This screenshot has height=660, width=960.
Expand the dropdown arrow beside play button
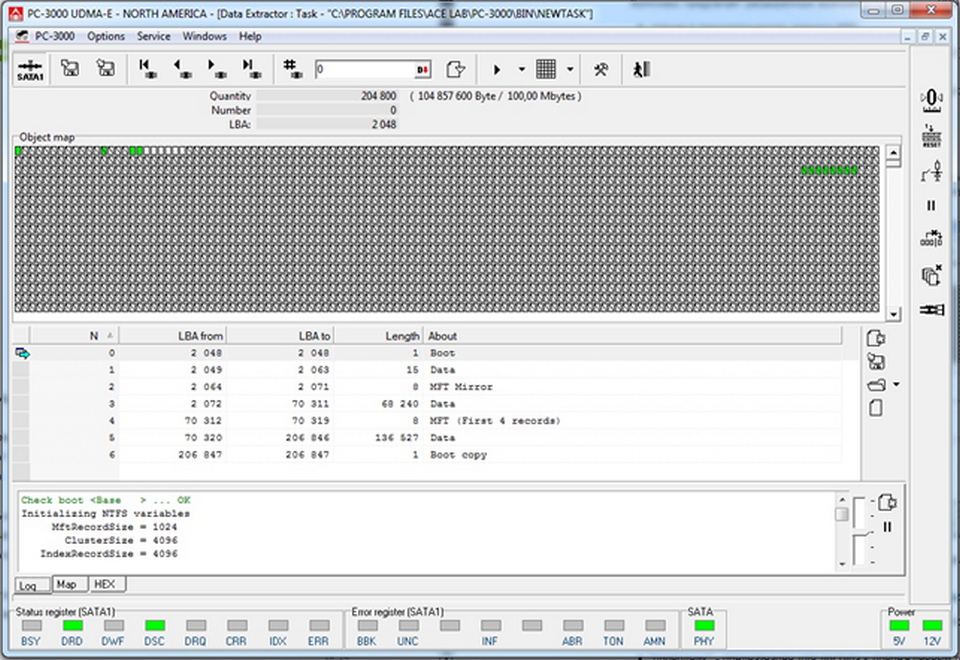[x=521, y=70]
